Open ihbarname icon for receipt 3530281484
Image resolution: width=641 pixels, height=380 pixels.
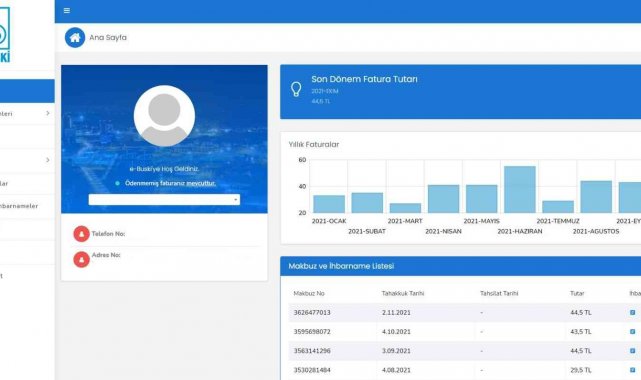point(632,370)
